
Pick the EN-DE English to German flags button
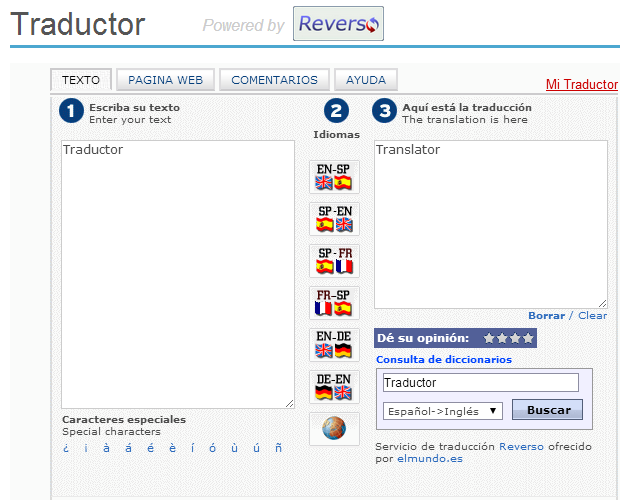(x=334, y=345)
